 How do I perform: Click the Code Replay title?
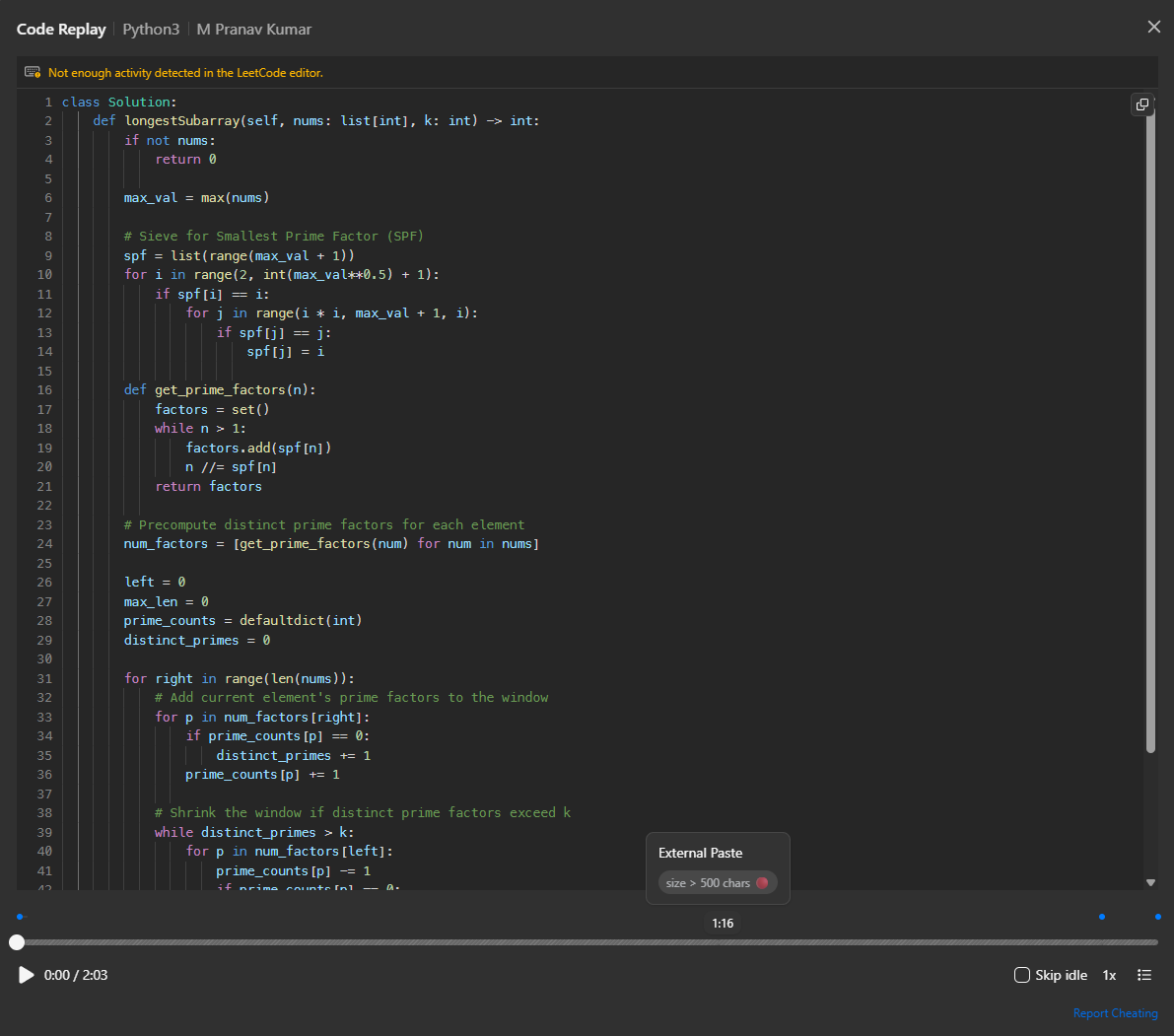pyautogui.click(x=61, y=30)
